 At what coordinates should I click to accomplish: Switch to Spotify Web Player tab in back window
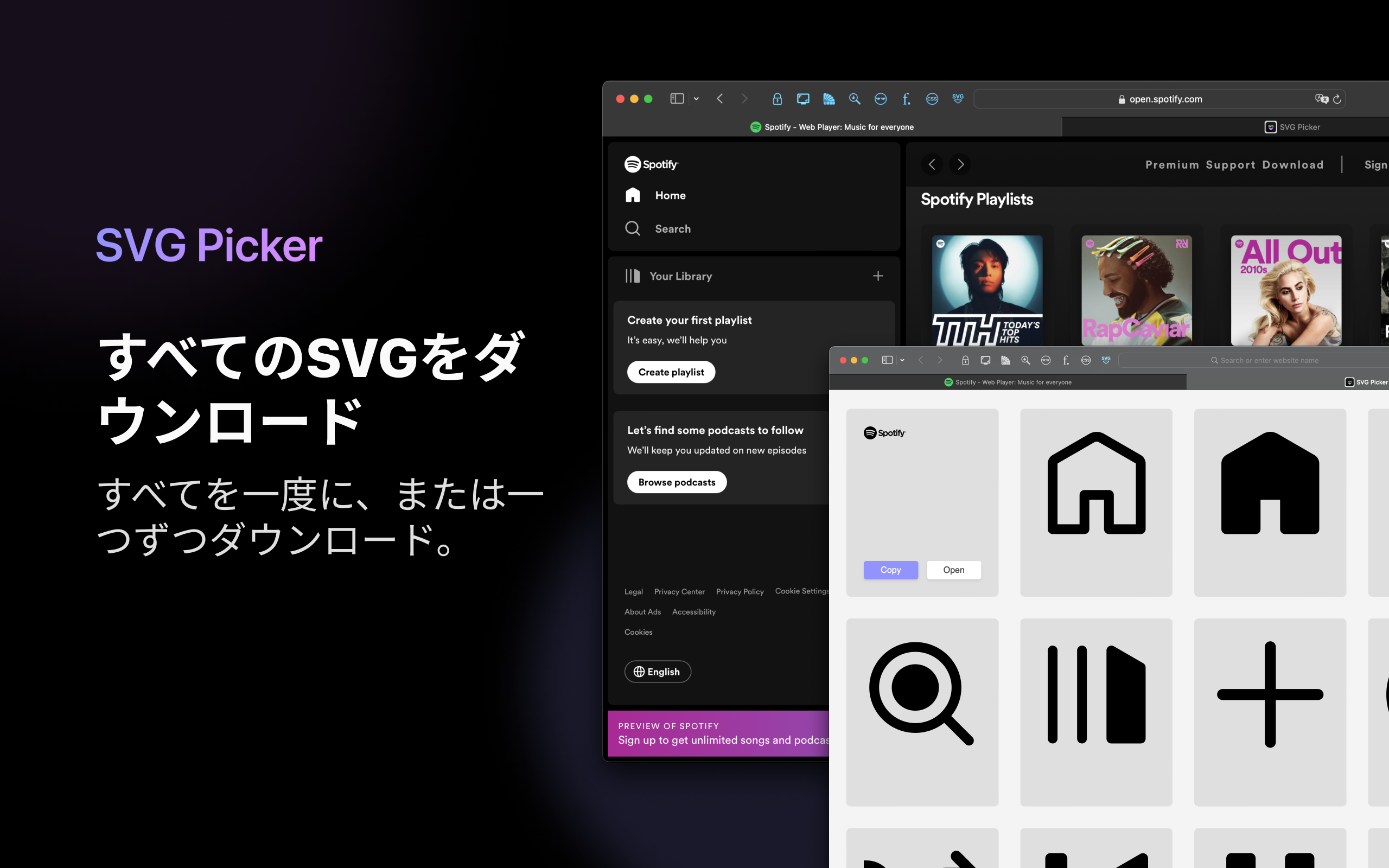click(x=832, y=127)
